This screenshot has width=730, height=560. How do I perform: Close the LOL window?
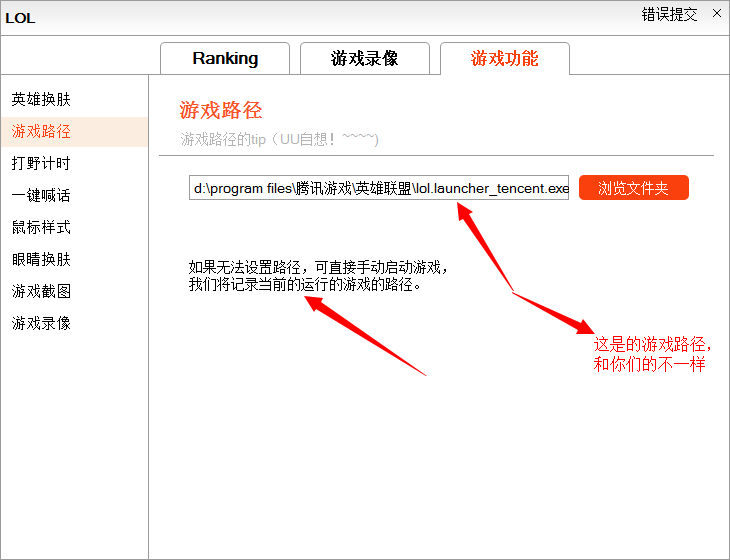(x=716, y=14)
